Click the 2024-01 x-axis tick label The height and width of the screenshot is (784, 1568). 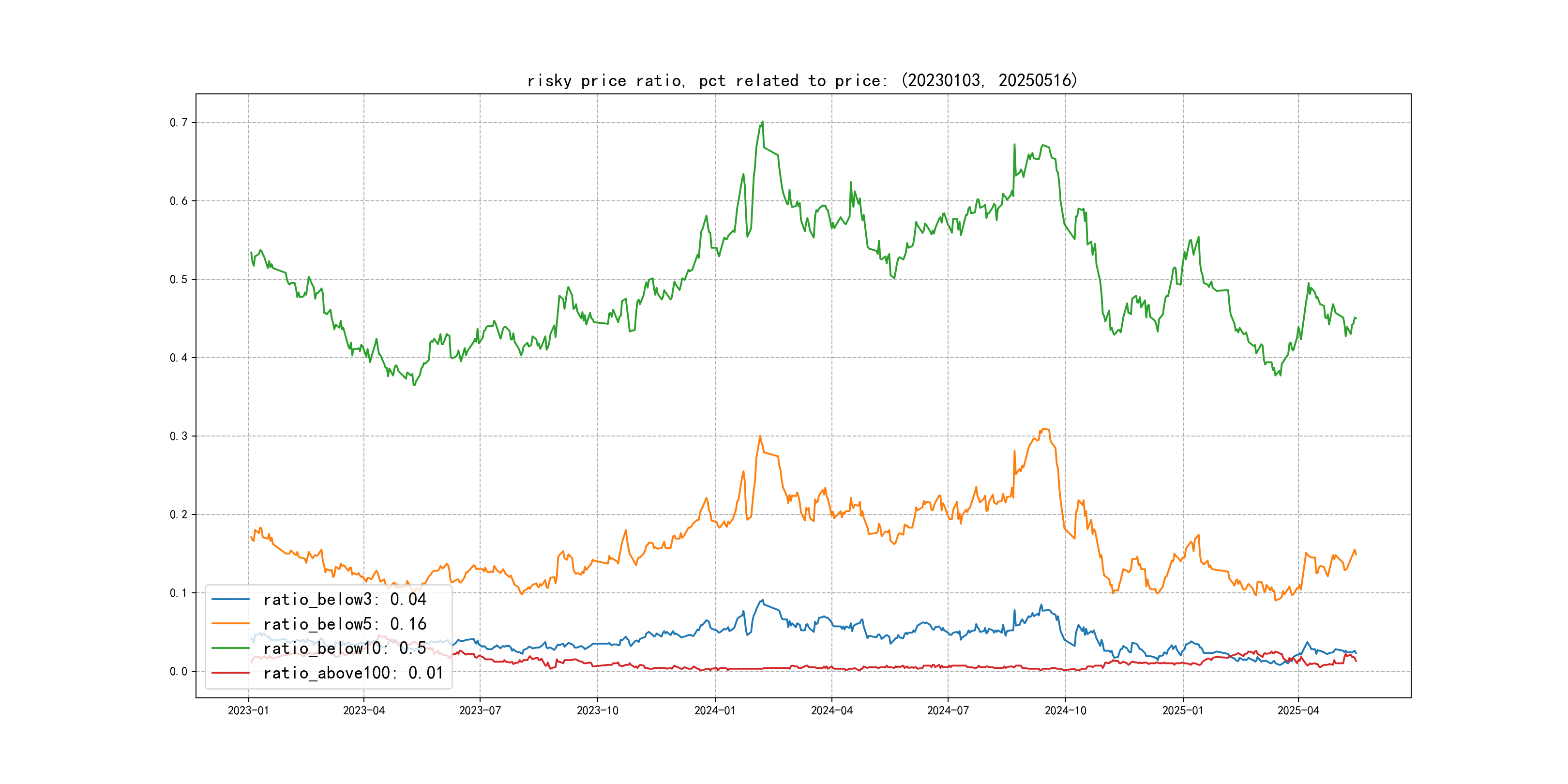(x=715, y=710)
